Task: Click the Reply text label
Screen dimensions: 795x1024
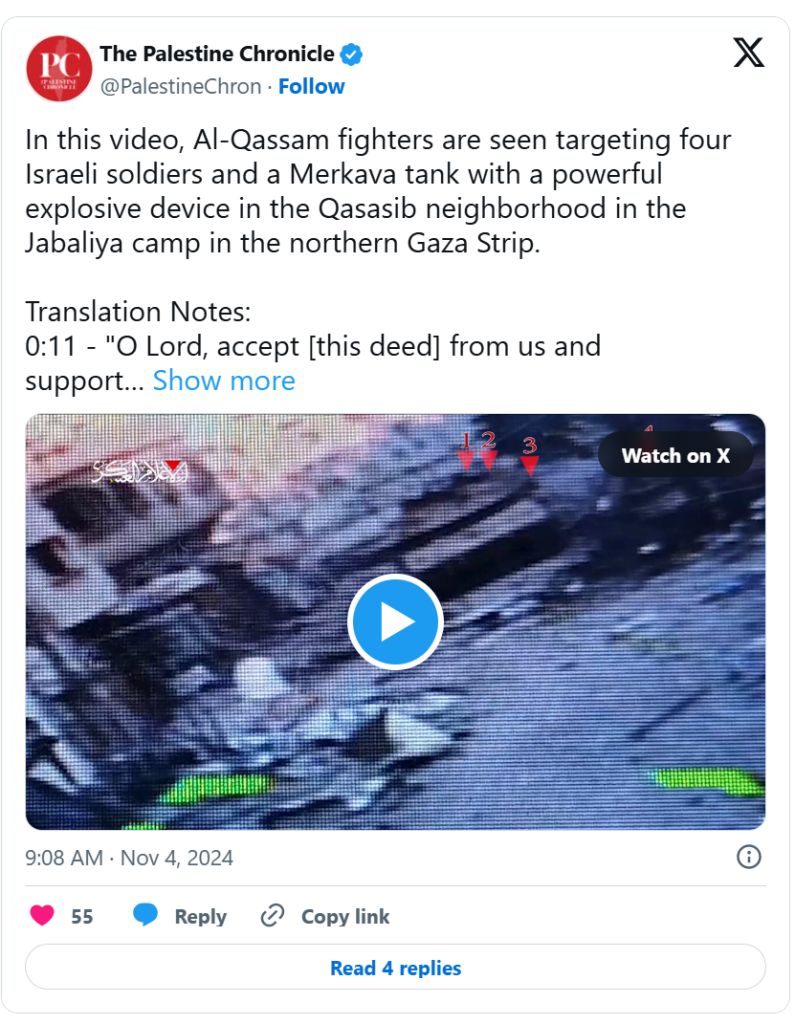Action: click(201, 917)
